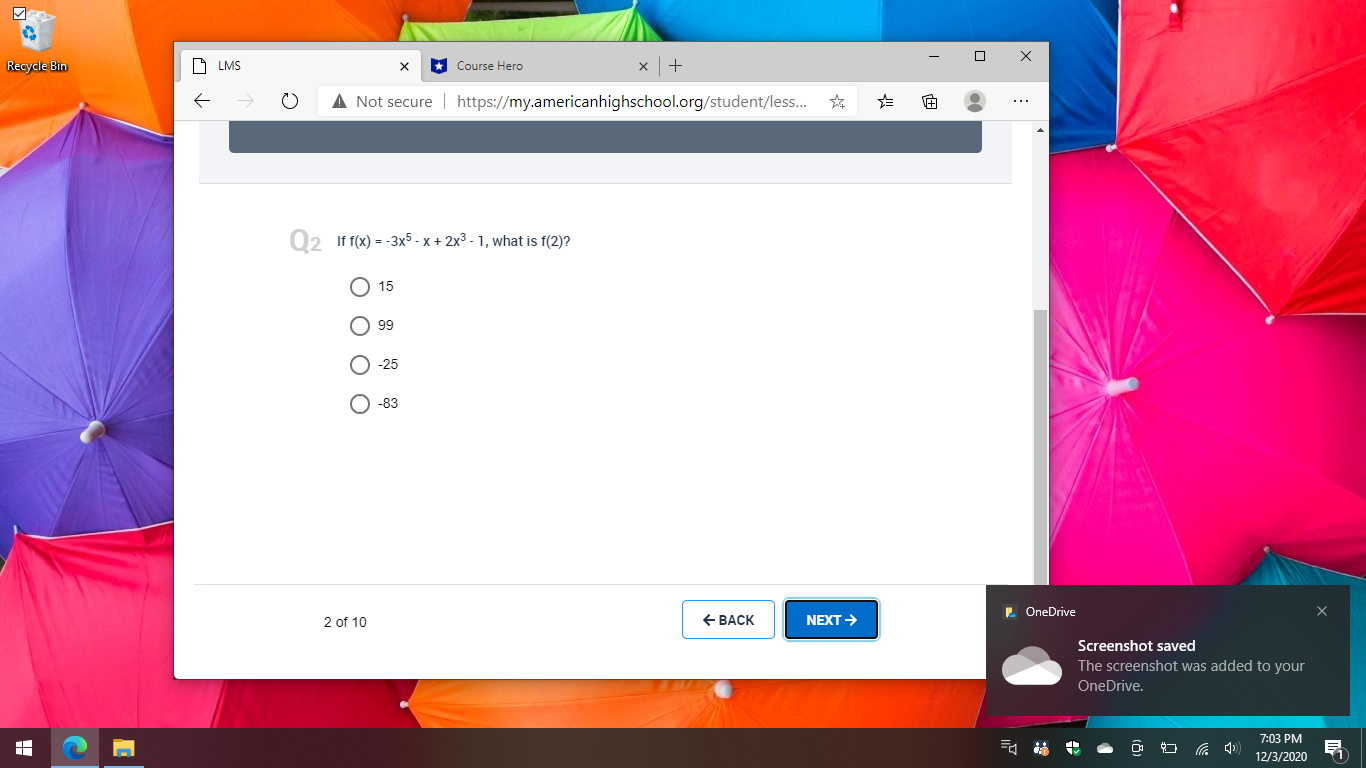
Task: Reload the current page
Action: coord(289,100)
